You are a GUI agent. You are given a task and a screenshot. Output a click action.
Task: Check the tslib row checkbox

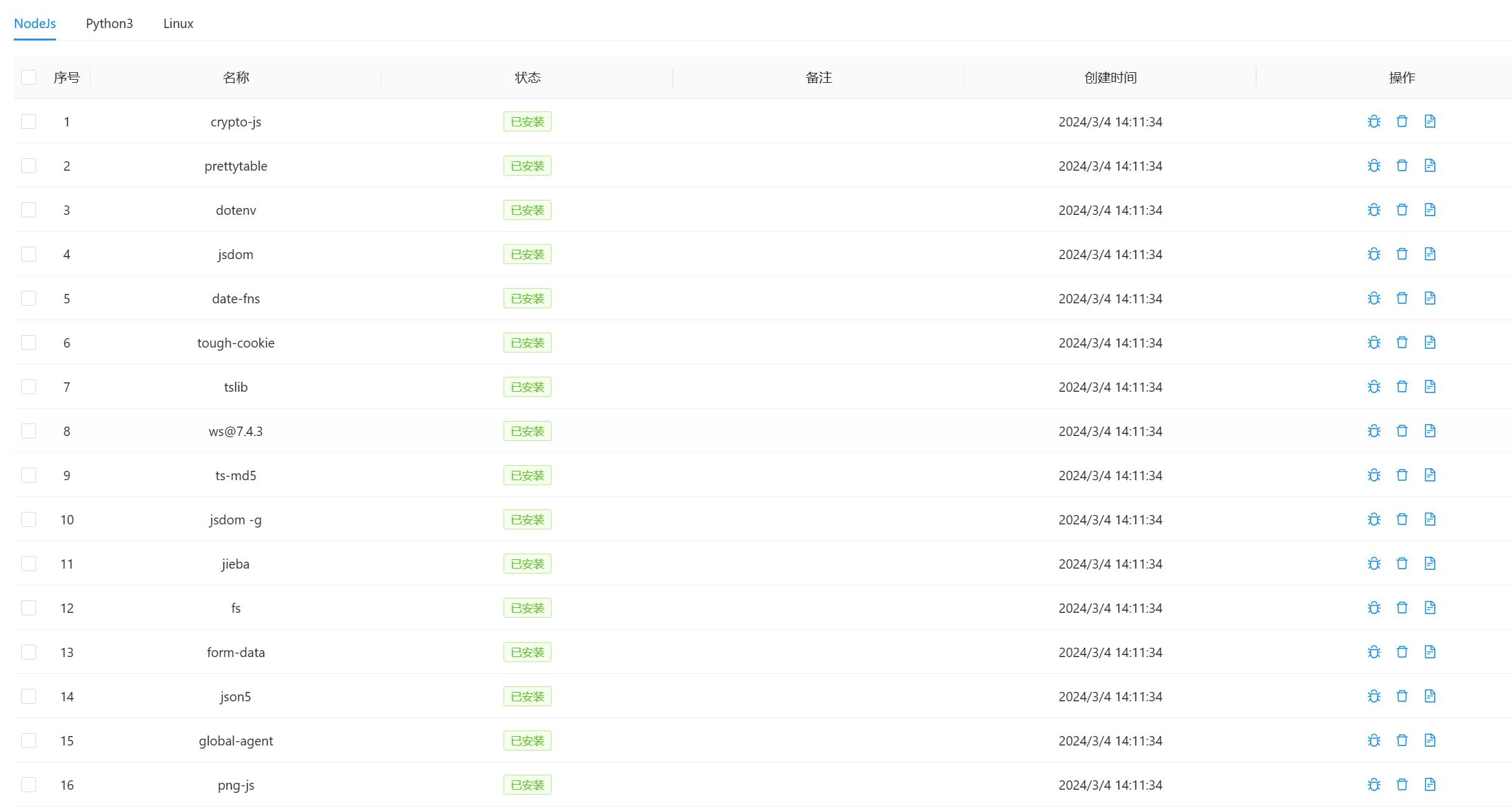pyautogui.click(x=29, y=387)
